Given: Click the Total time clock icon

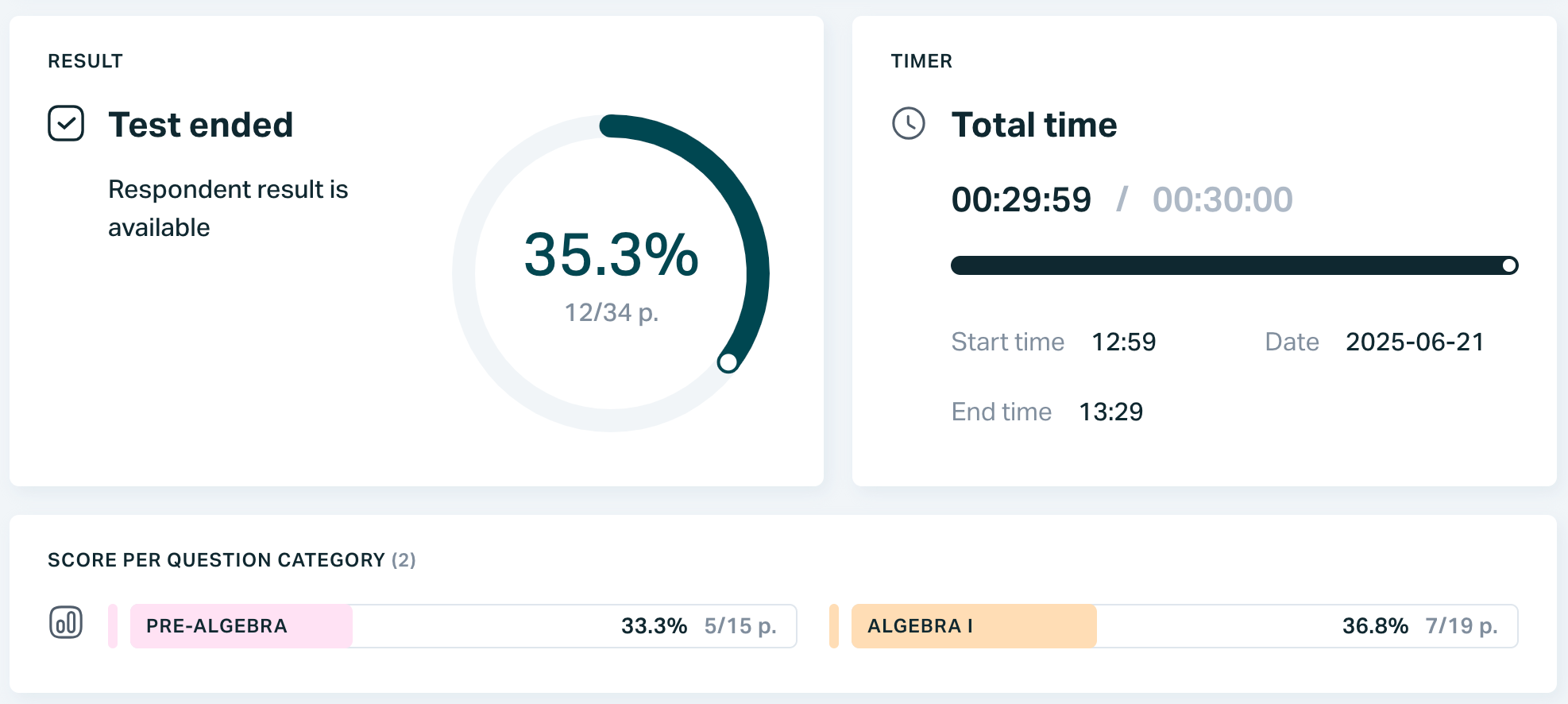Looking at the screenshot, I should [908, 124].
